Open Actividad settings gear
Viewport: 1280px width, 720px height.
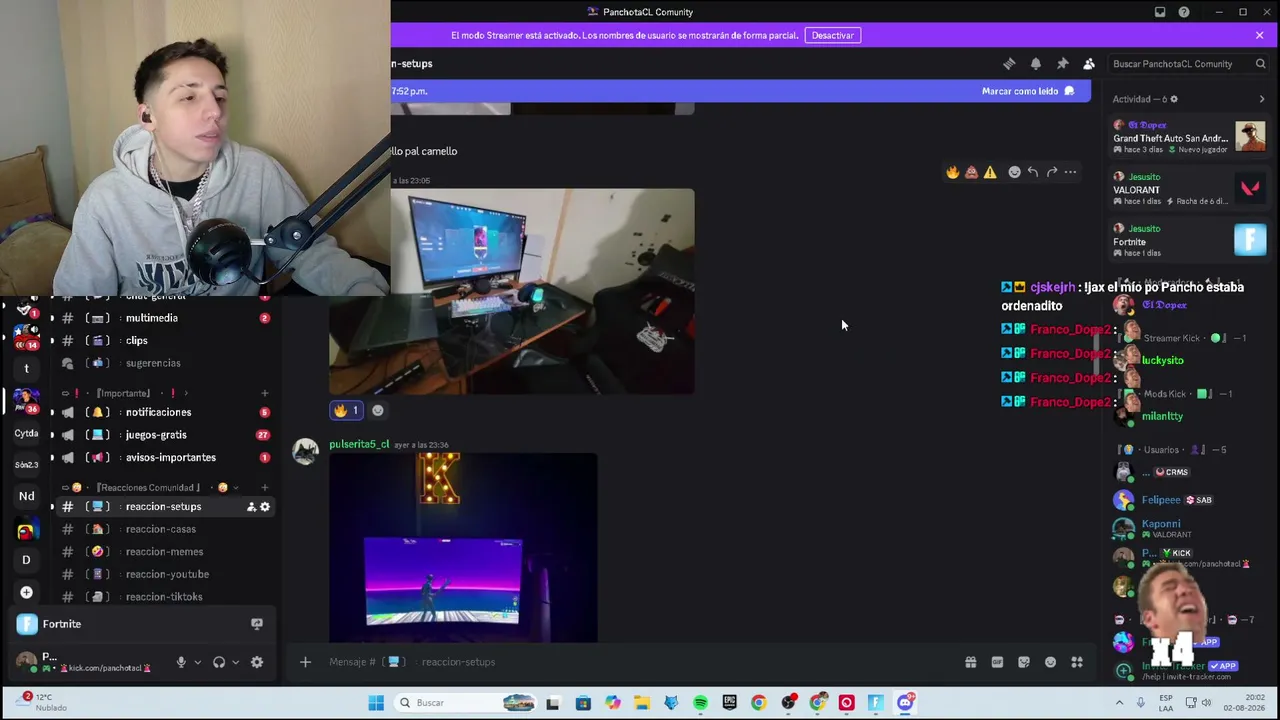pyautogui.click(x=1174, y=99)
